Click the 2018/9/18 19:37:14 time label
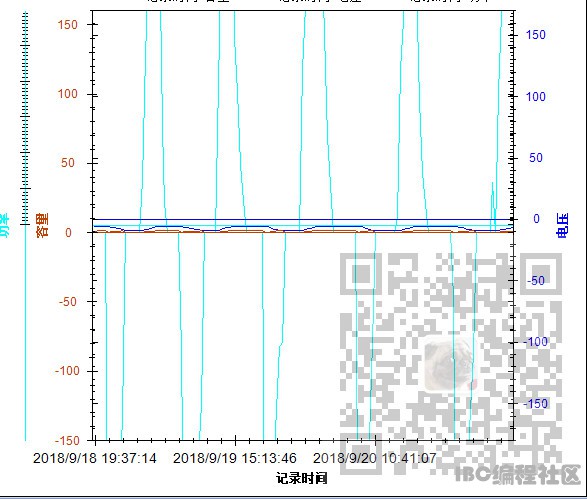This screenshot has width=587, height=499. [x=95, y=458]
